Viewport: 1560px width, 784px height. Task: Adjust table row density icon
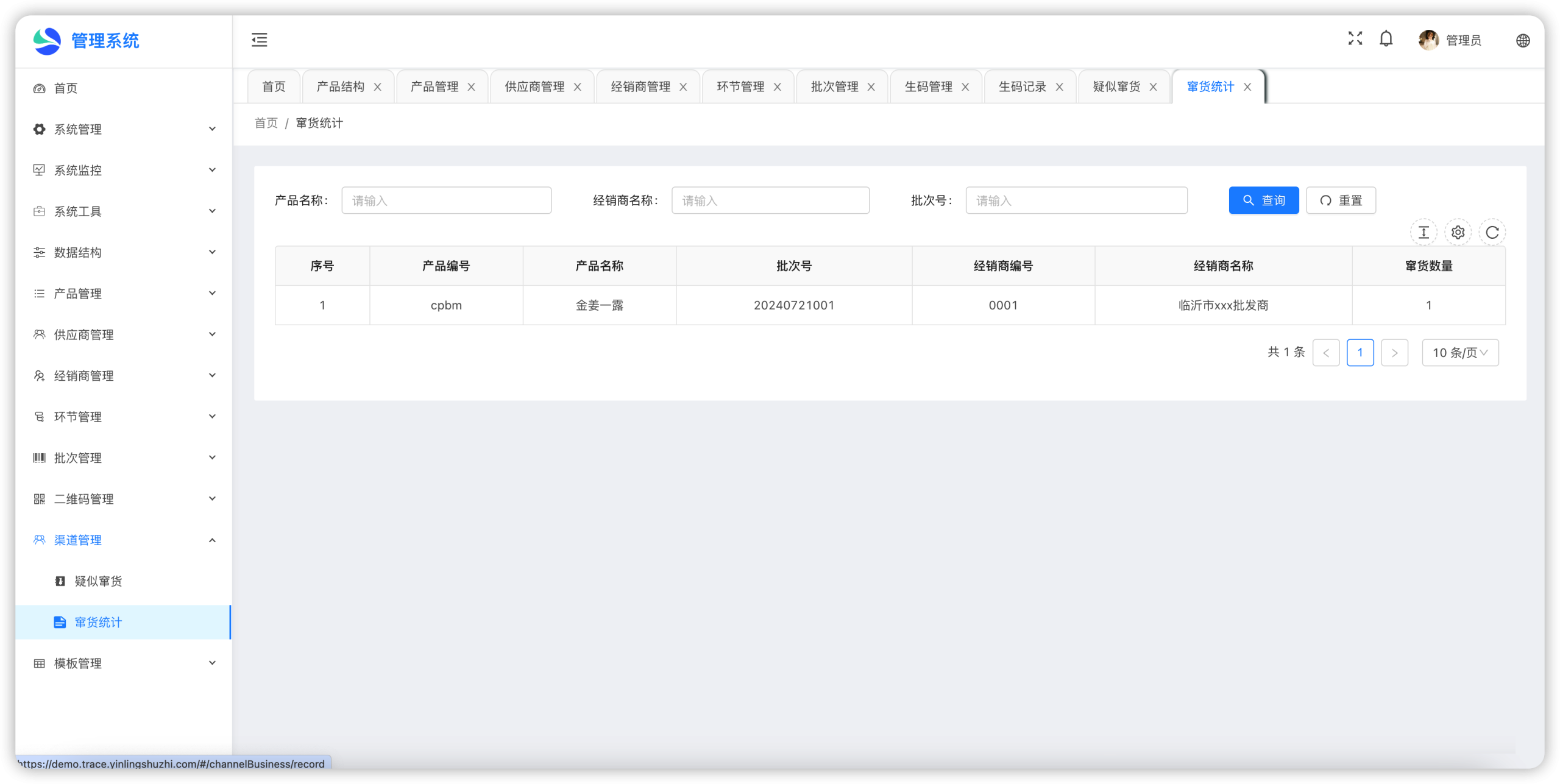click(1423, 232)
